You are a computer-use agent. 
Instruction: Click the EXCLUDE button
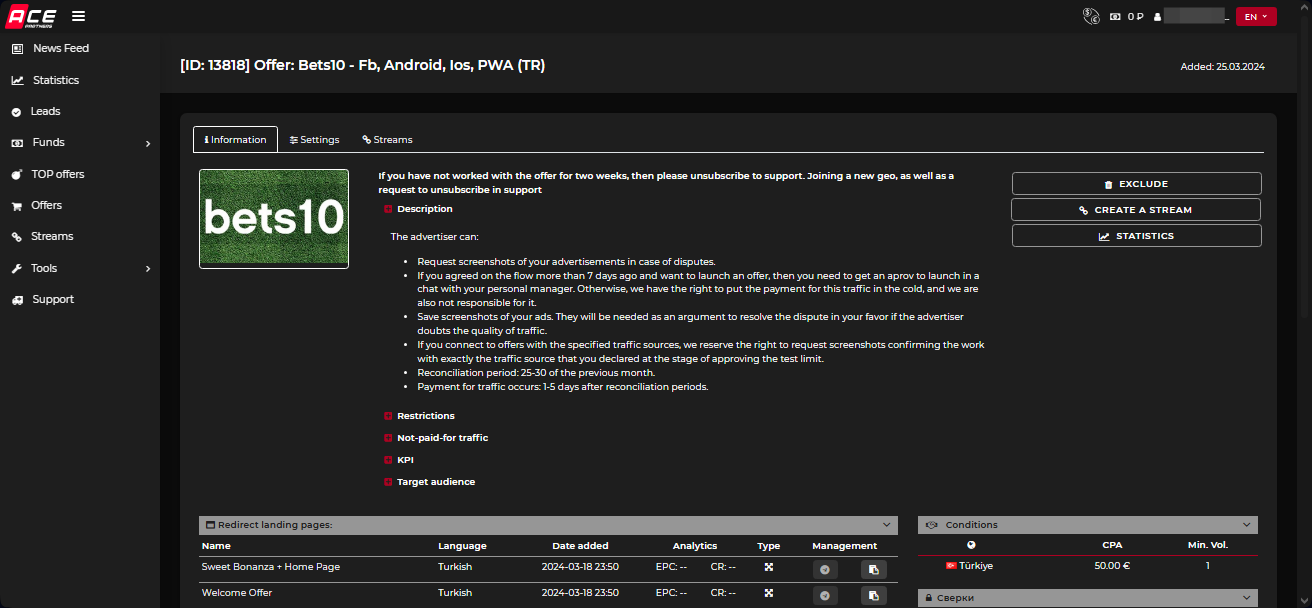[1136, 184]
